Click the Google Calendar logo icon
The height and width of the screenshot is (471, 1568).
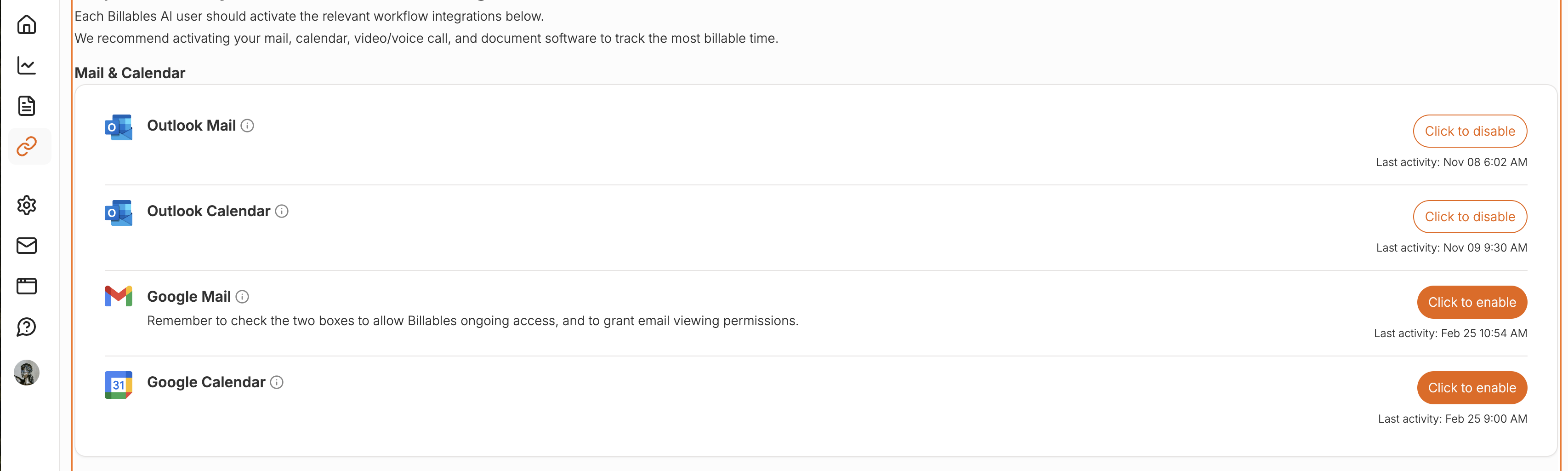coord(119,385)
